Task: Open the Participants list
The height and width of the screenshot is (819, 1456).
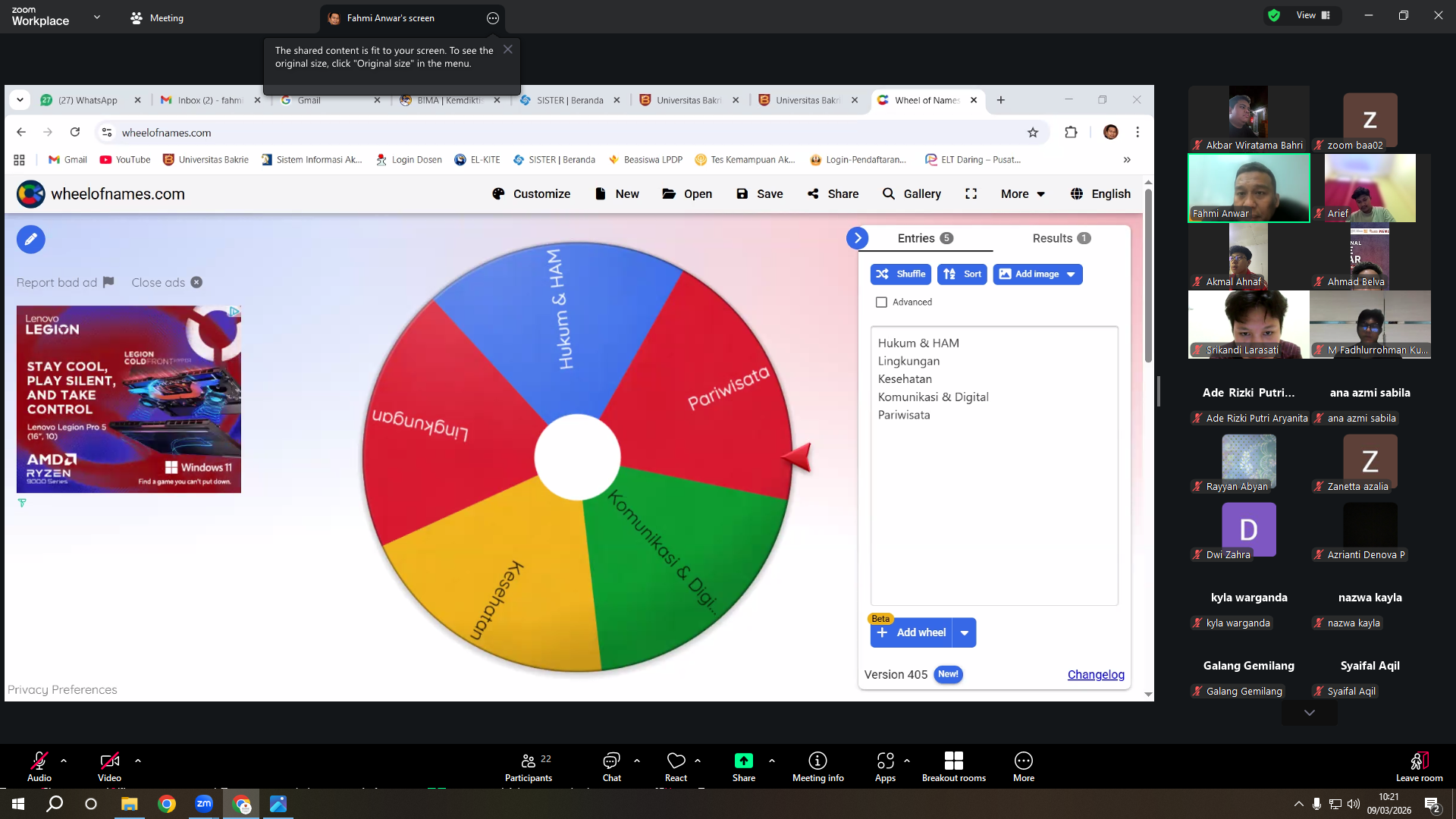Action: [529, 766]
